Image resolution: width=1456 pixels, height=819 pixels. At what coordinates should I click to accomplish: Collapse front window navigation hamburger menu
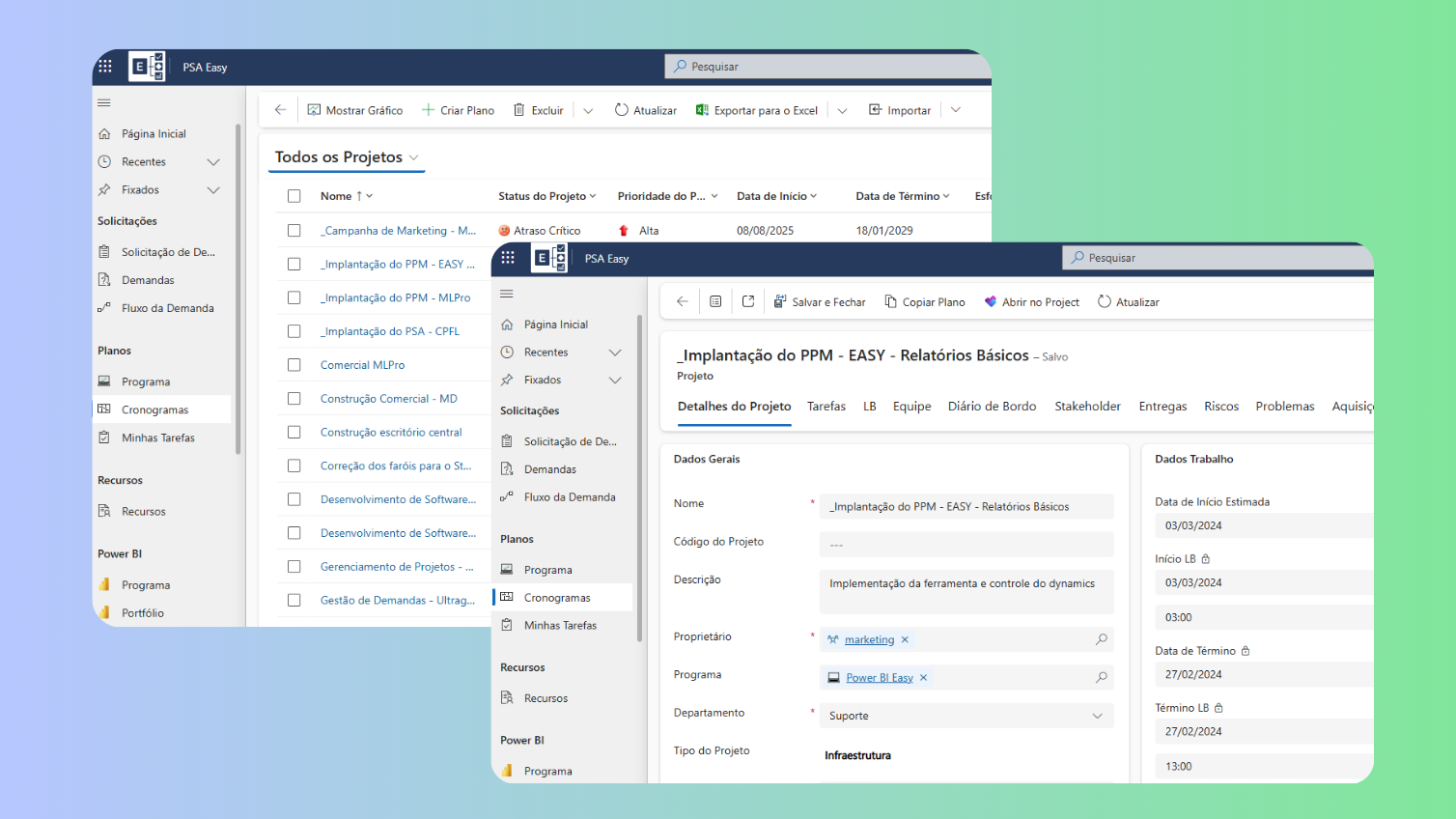point(507,294)
